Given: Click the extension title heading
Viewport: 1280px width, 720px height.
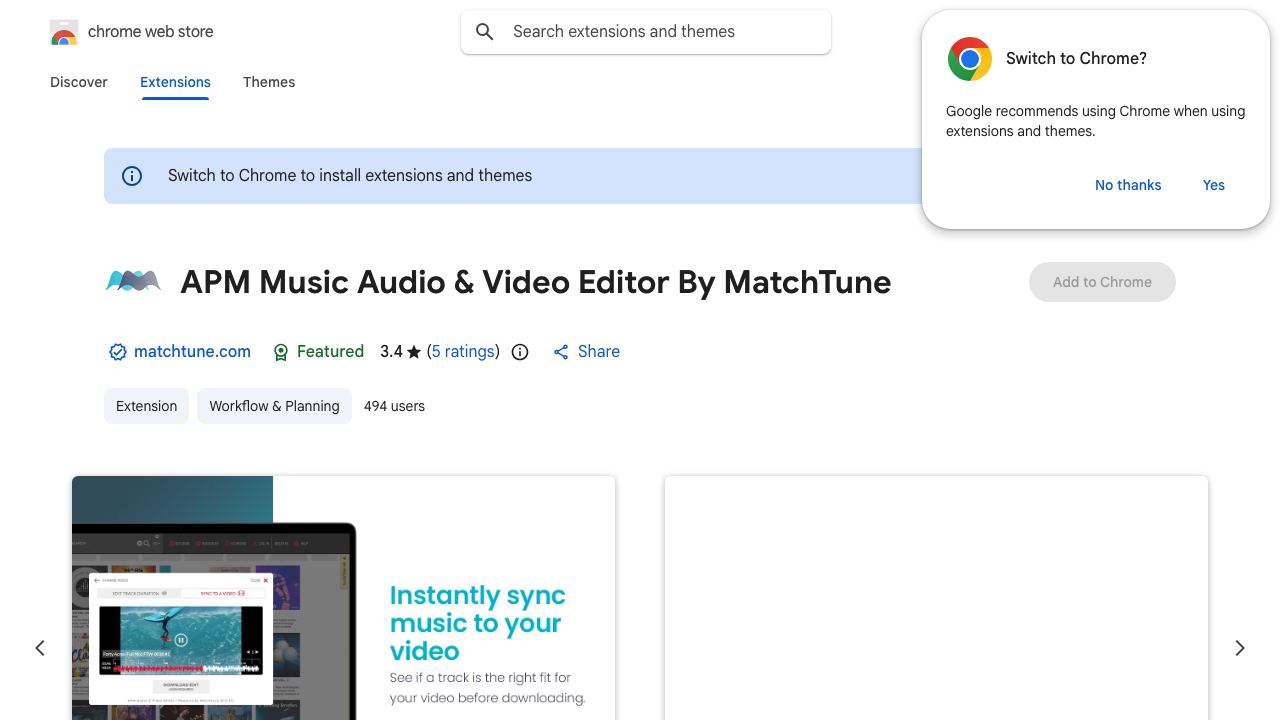Looking at the screenshot, I should click(x=536, y=282).
